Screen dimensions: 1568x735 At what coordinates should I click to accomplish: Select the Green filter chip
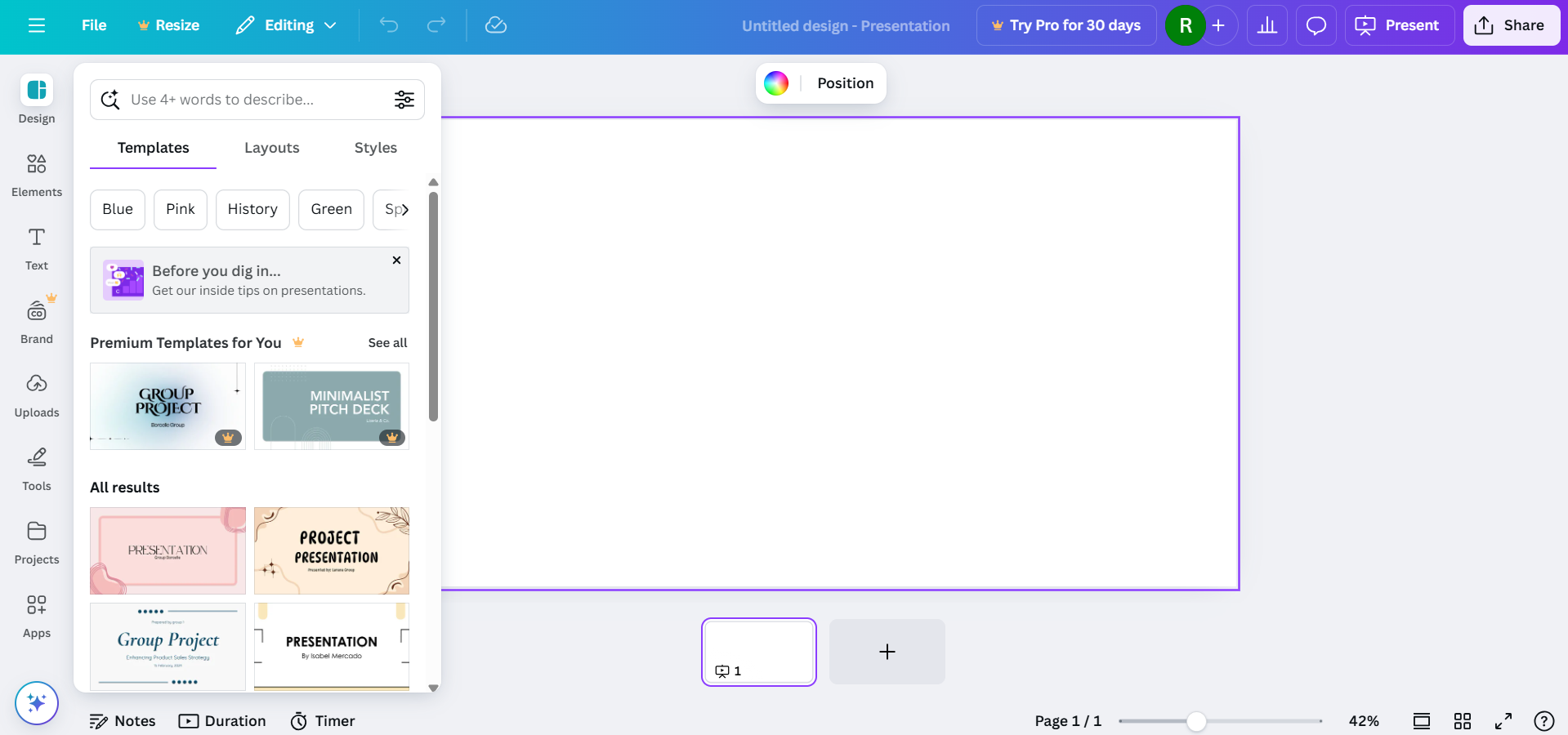pos(331,210)
